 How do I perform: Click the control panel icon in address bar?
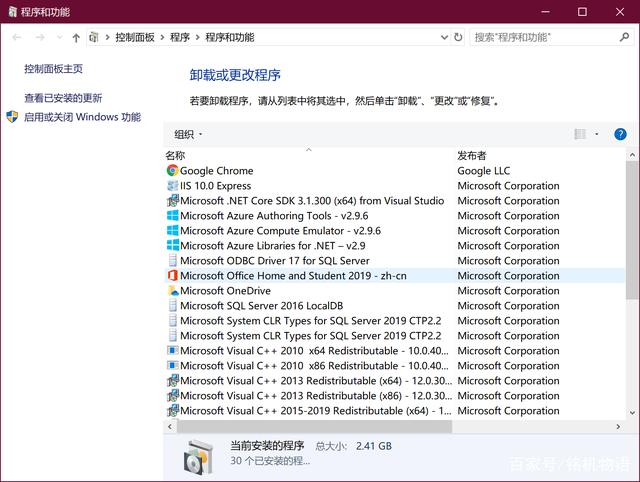coord(94,38)
